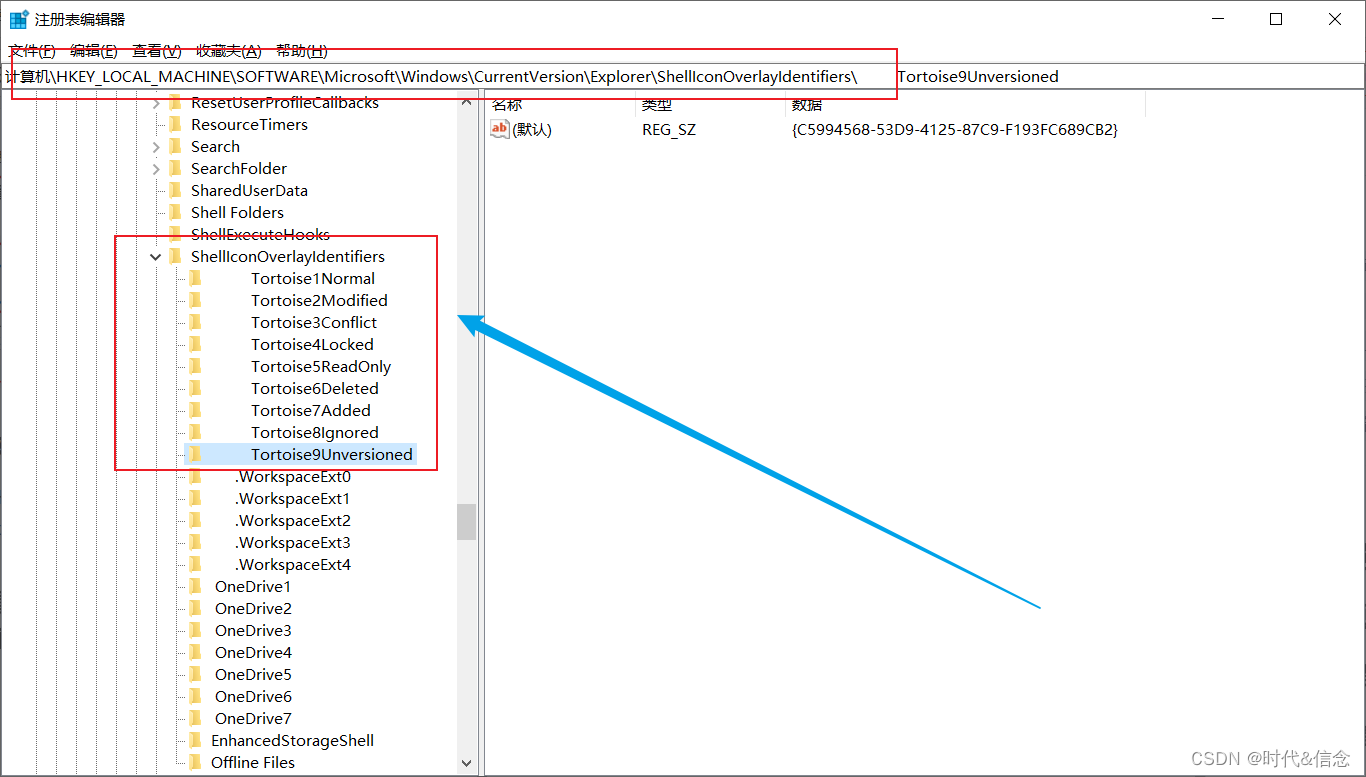Click the folder icon beside .WorkspaceExt2
Viewport: 1366px width, 777px height.
click(x=196, y=520)
